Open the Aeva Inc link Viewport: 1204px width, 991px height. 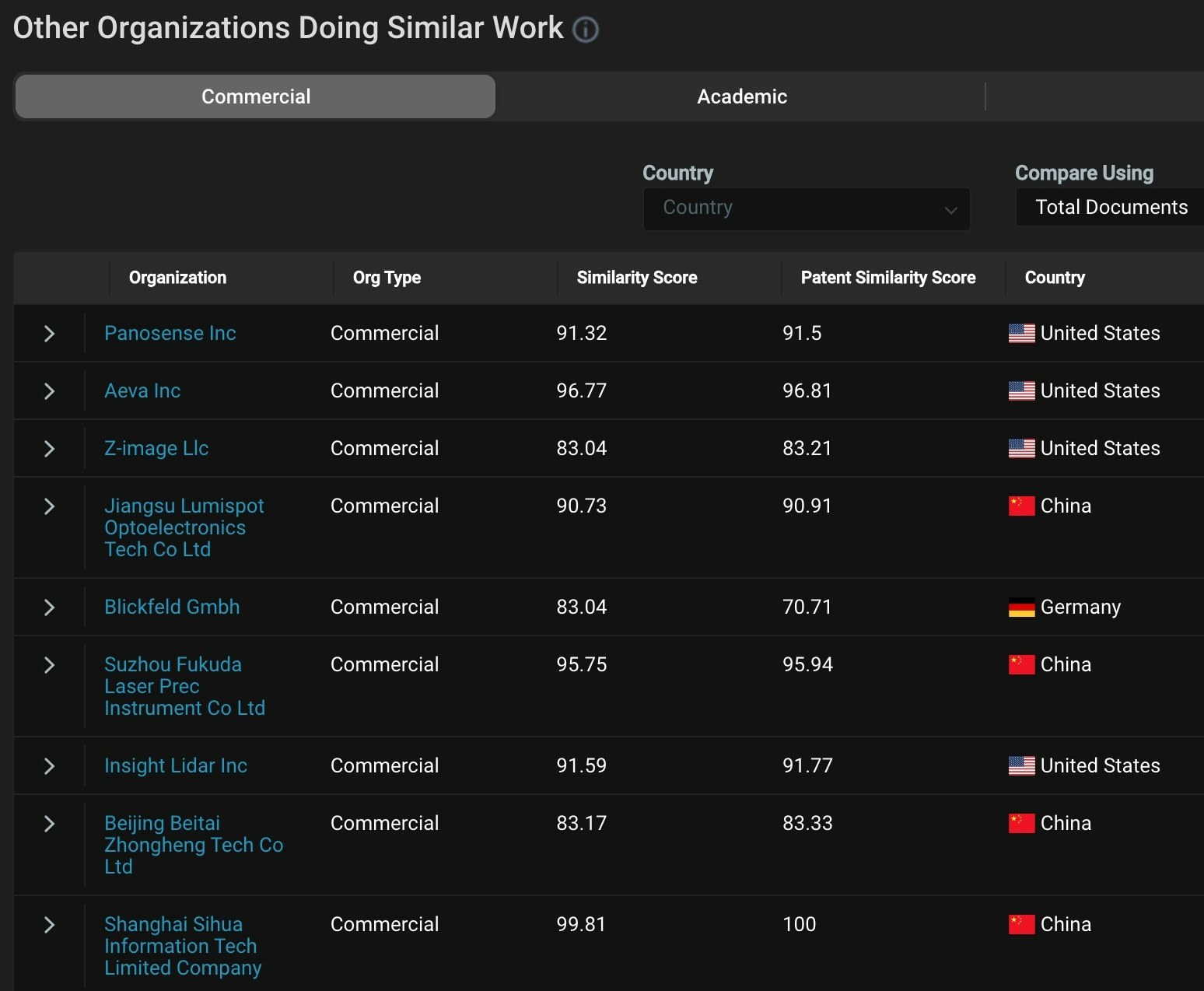click(142, 390)
